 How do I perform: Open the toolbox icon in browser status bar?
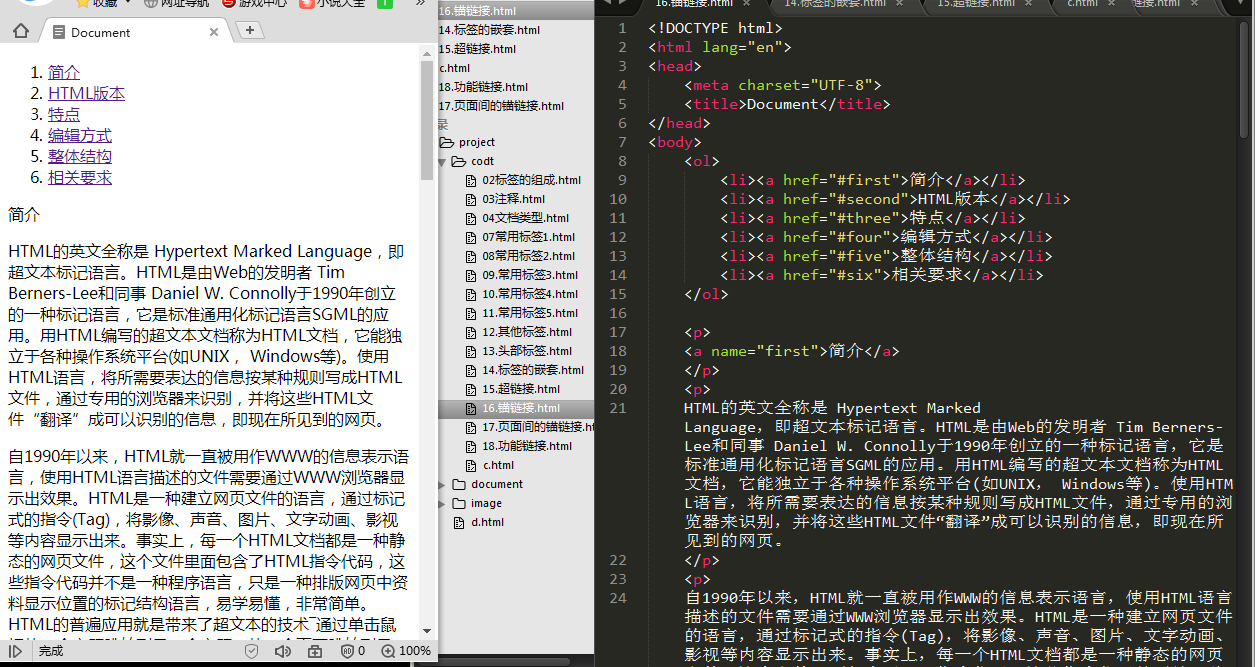[x=315, y=651]
